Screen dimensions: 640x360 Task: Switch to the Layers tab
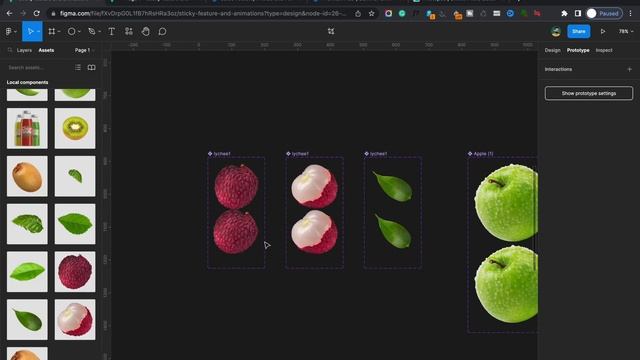(x=24, y=50)
